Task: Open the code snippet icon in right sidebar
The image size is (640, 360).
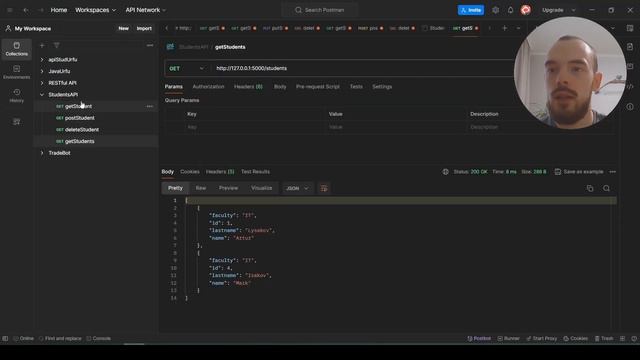Action: [x=630, y=87]
